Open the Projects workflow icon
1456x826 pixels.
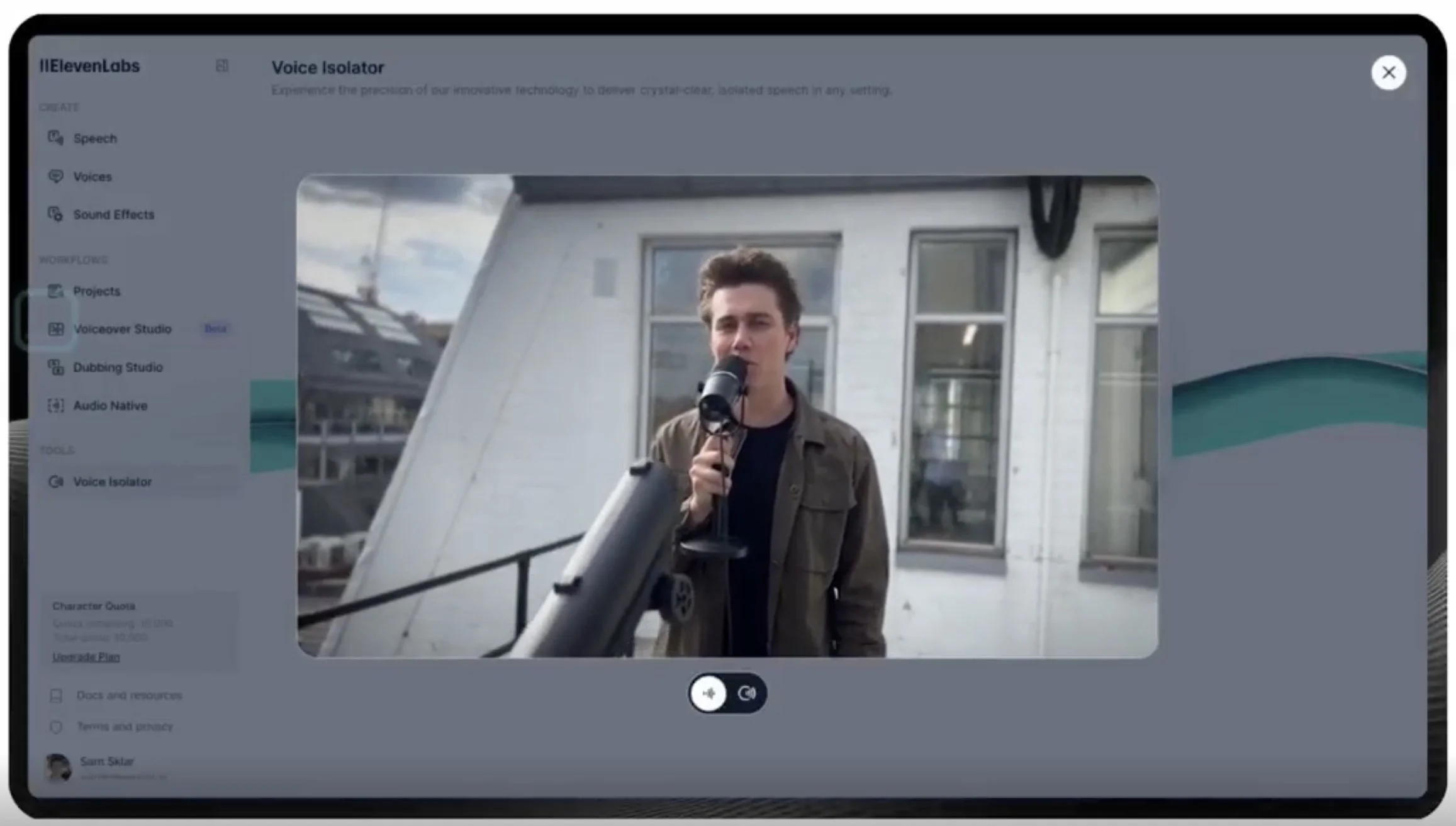[x=55, y=291]
